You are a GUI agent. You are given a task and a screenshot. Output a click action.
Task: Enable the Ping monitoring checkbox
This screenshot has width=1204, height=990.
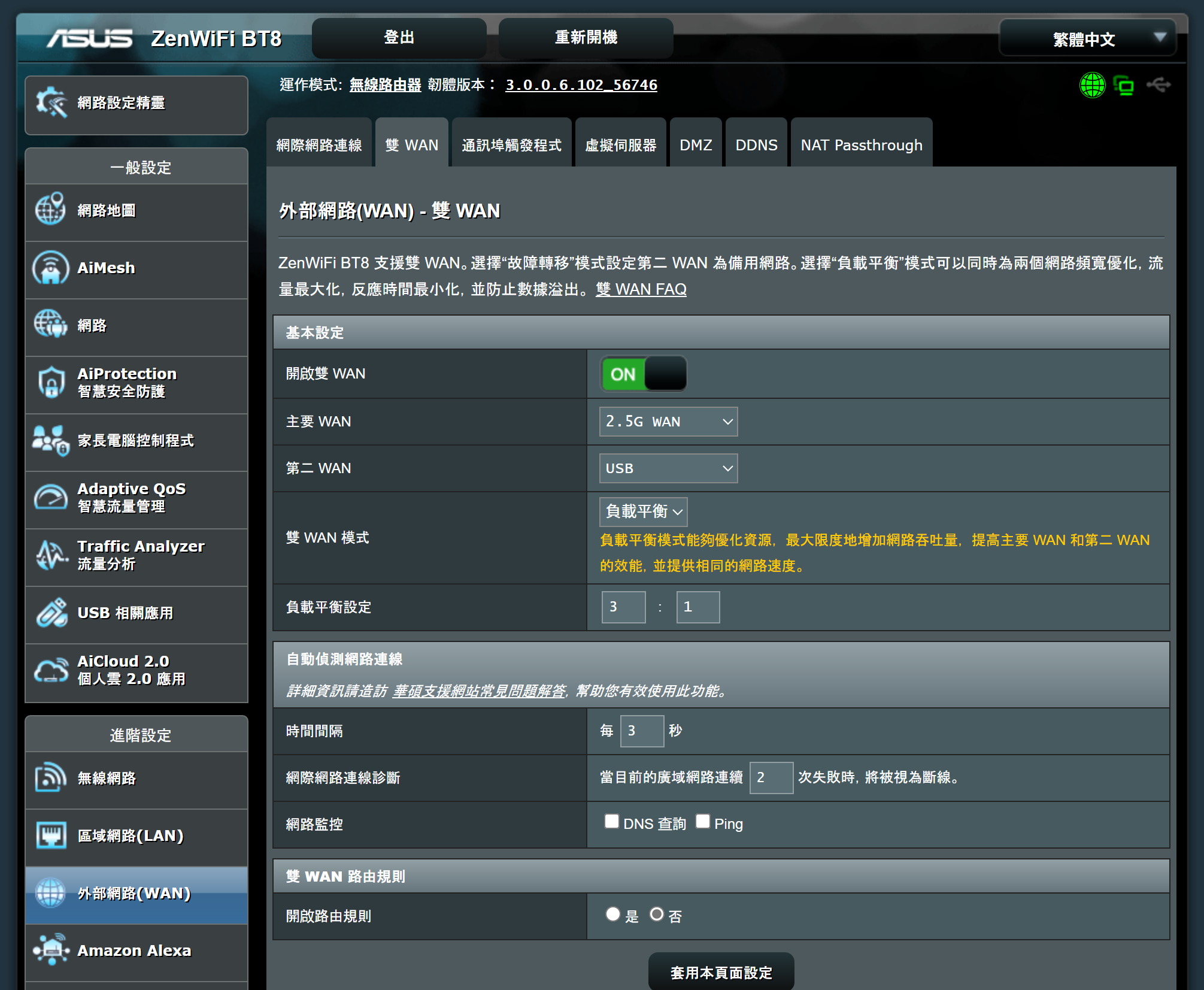pos(702,821)
